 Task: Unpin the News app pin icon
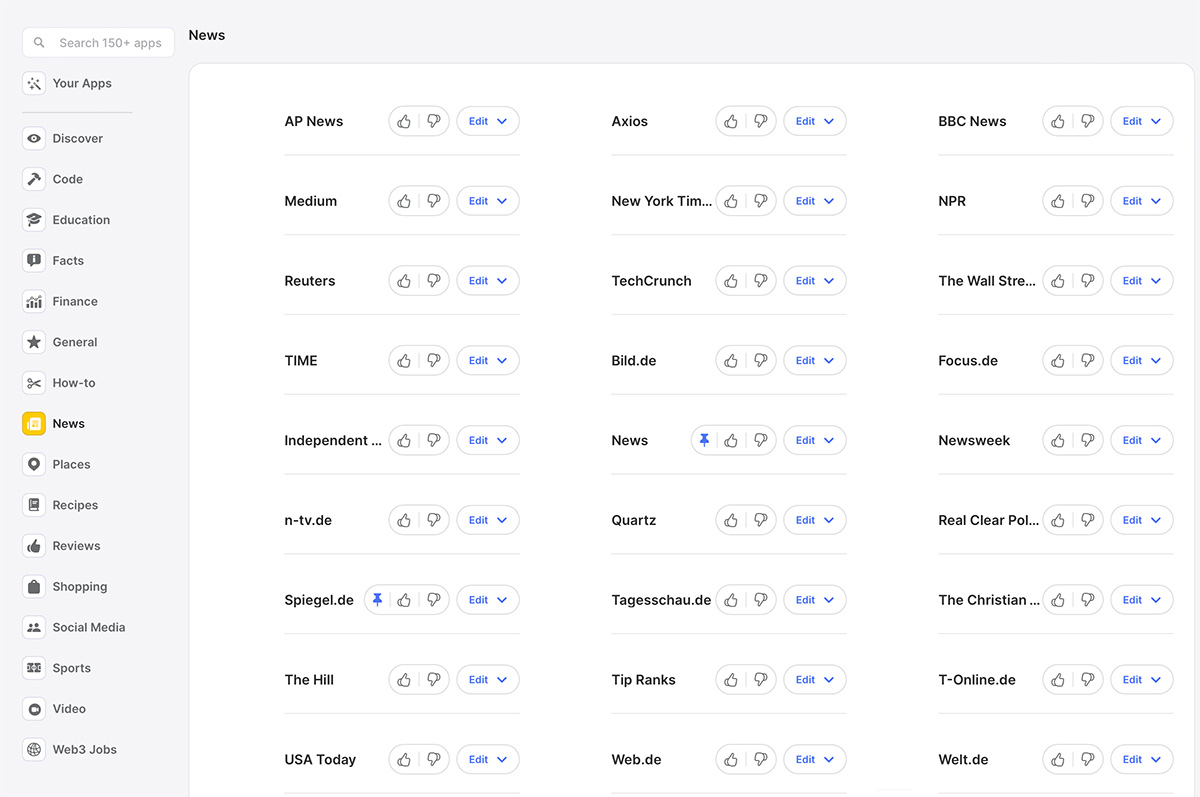click(704, 440)
